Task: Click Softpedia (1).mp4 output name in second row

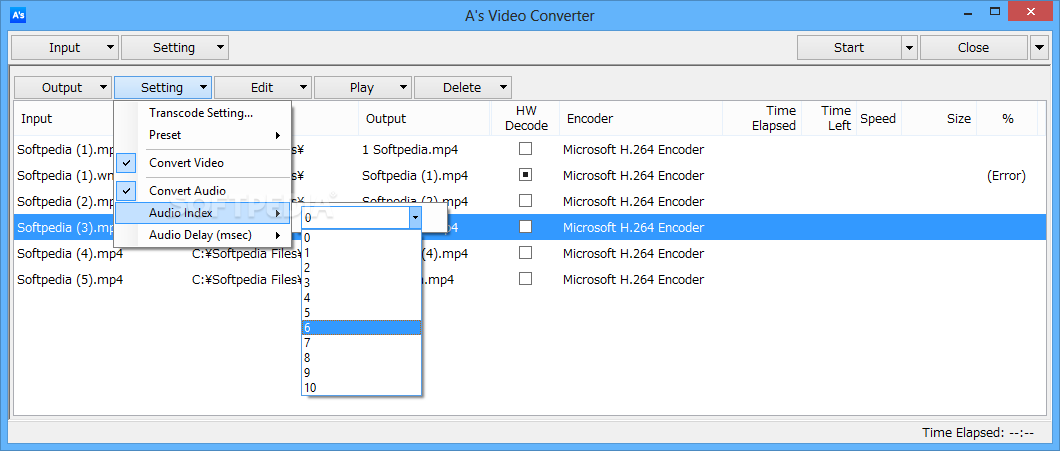Action: tap(415, 176)
